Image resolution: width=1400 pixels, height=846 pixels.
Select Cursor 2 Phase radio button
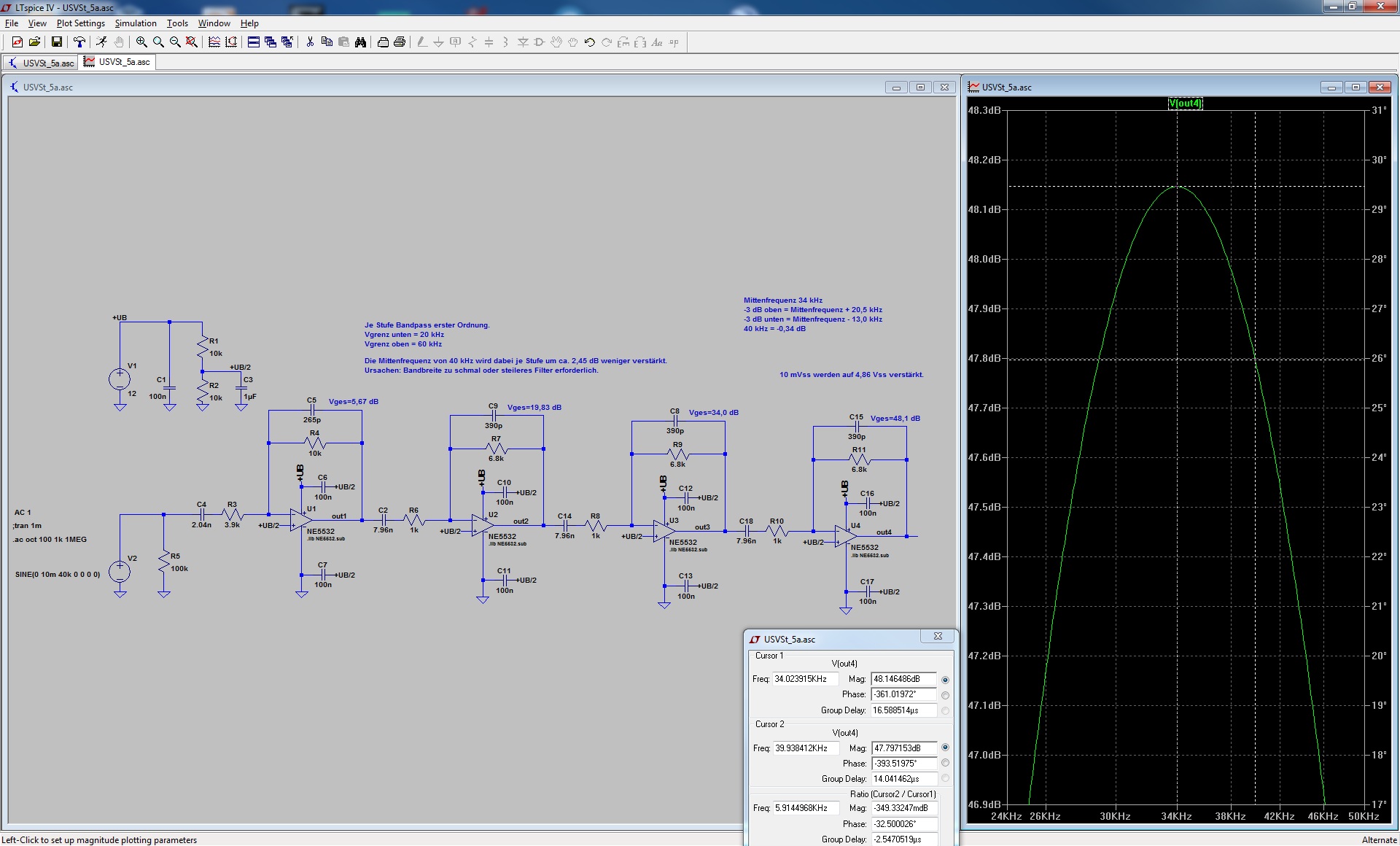[x=946, y=763]
